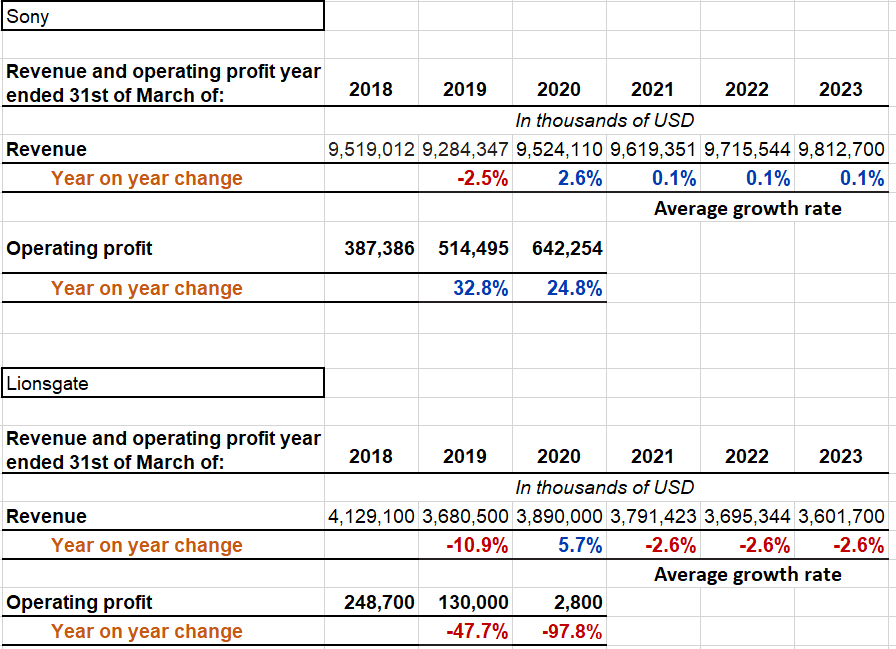Select Lionsgate Operating profit row label
This screenshot has width=896, height=649.
tap(79, 602)
